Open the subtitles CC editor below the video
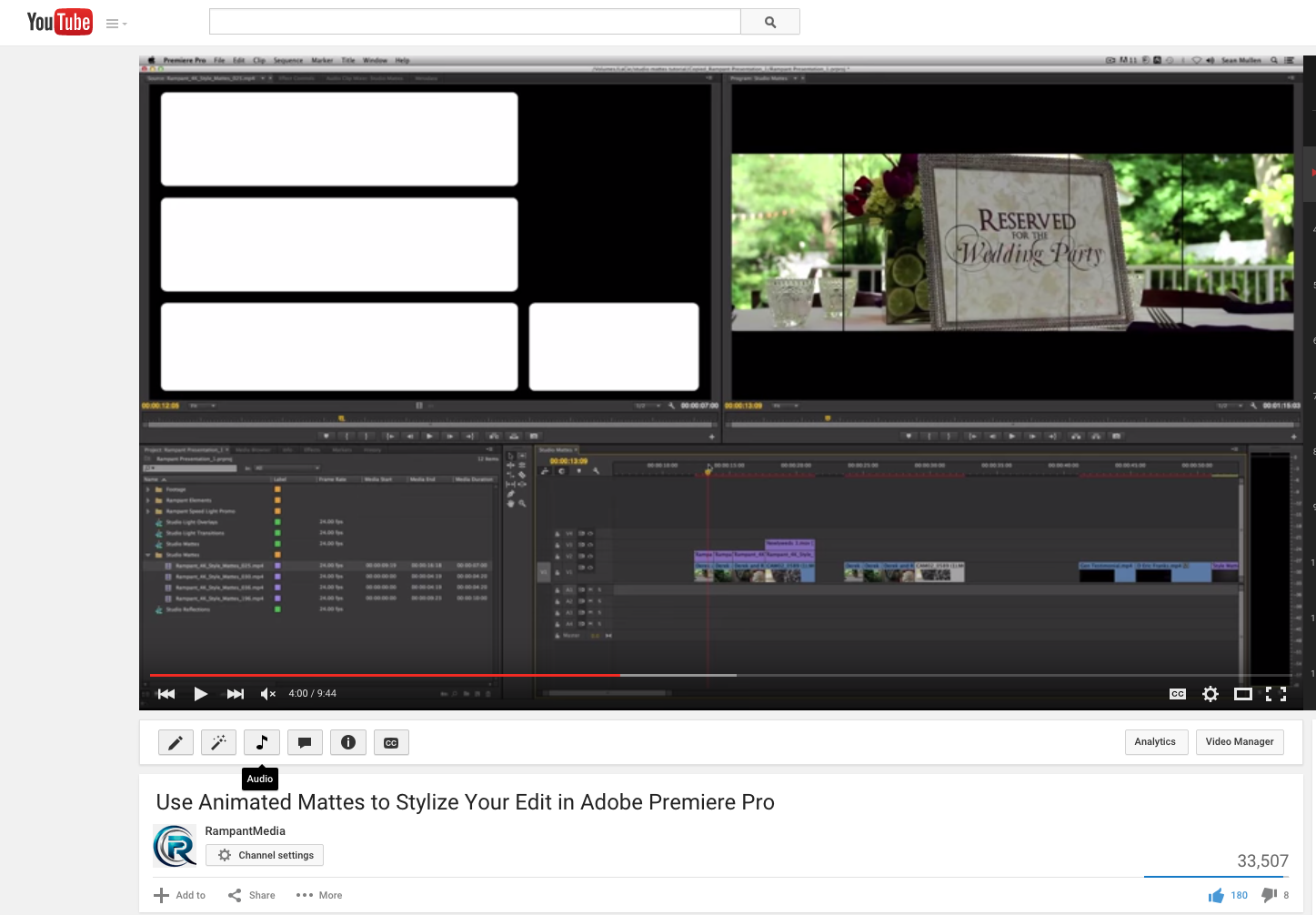The width and height of the screenshot is (1316, 915). click(391, 742)
